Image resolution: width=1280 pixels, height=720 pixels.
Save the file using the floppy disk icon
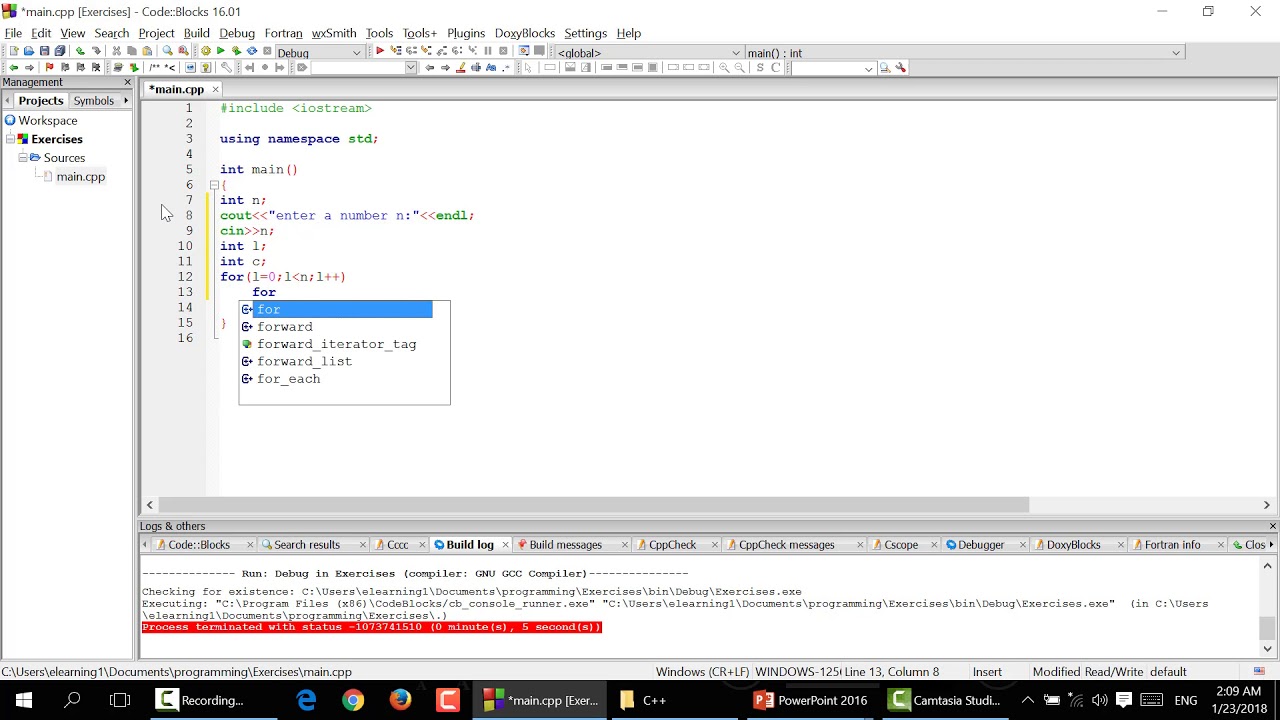coord(44,51)
